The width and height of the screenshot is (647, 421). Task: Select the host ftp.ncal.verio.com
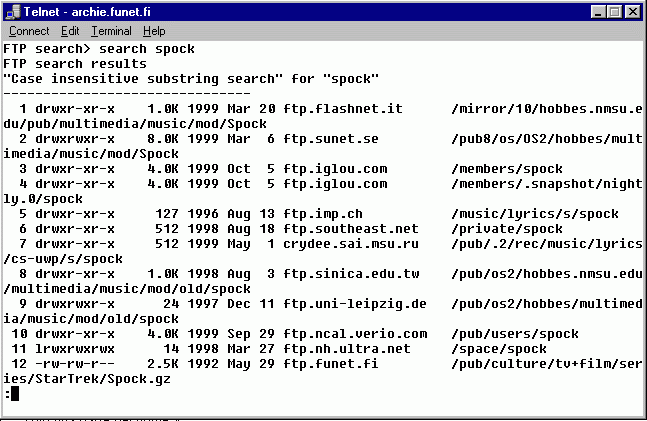(x=355, y=333)
